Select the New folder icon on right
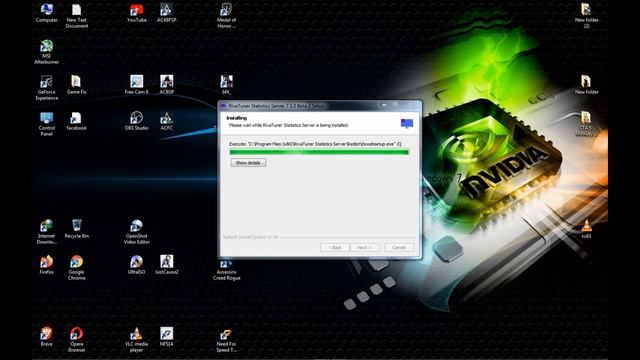 coord(586,85)
